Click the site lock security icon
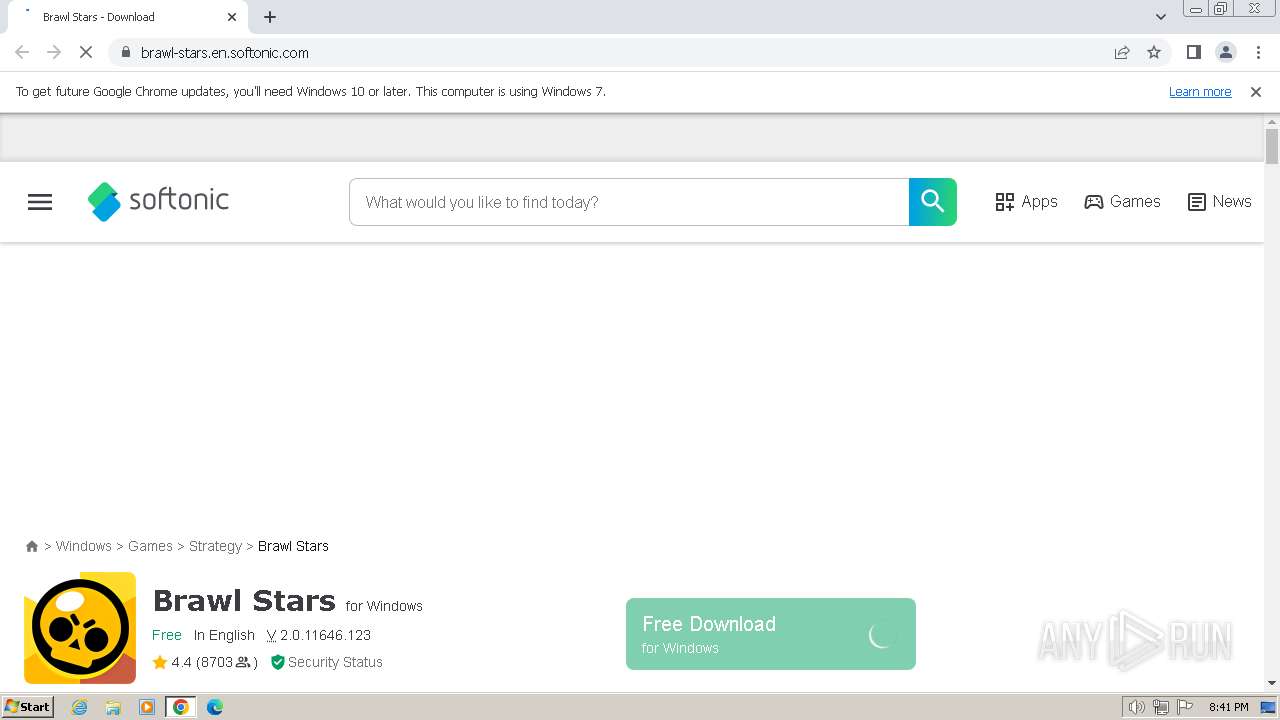Viewport: 1280px width, 720px height. 125,52
